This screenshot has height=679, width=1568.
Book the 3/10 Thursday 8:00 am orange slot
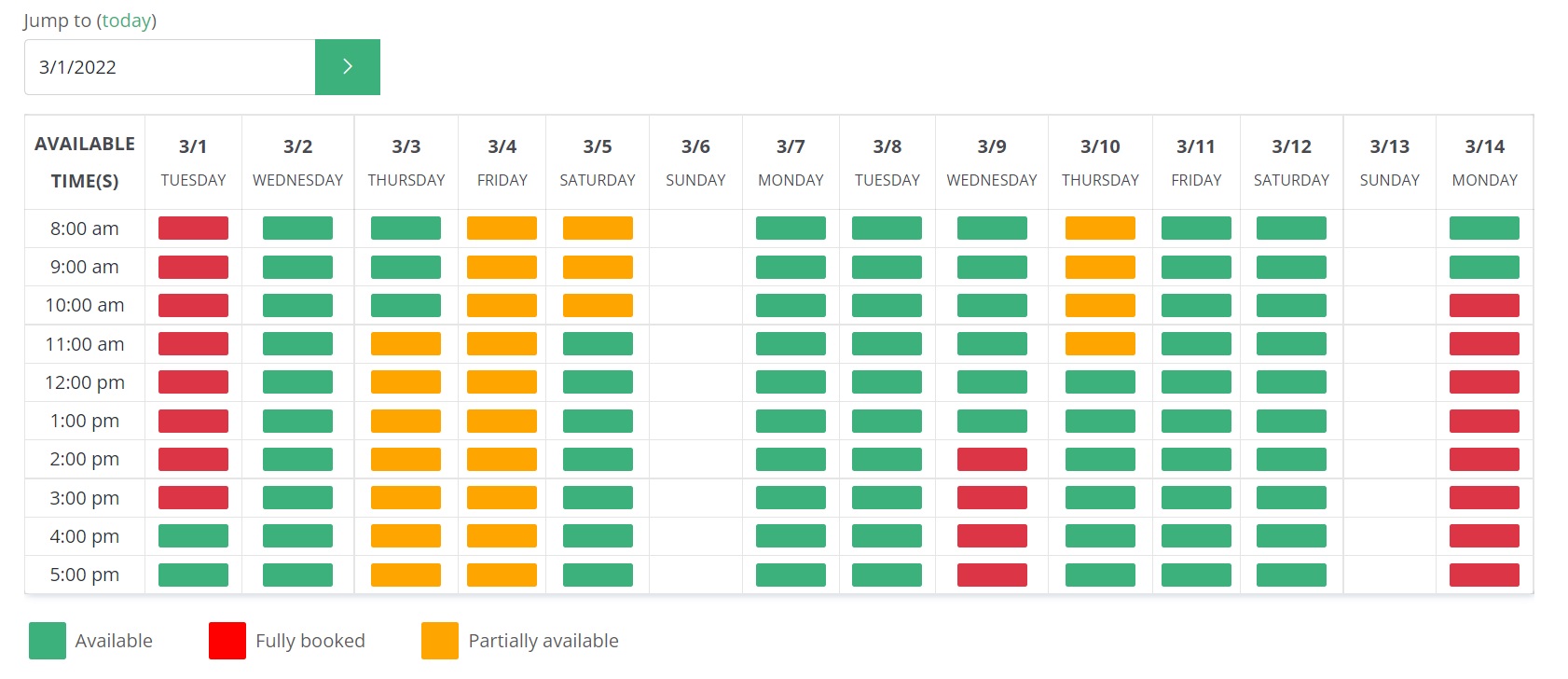1100,229
